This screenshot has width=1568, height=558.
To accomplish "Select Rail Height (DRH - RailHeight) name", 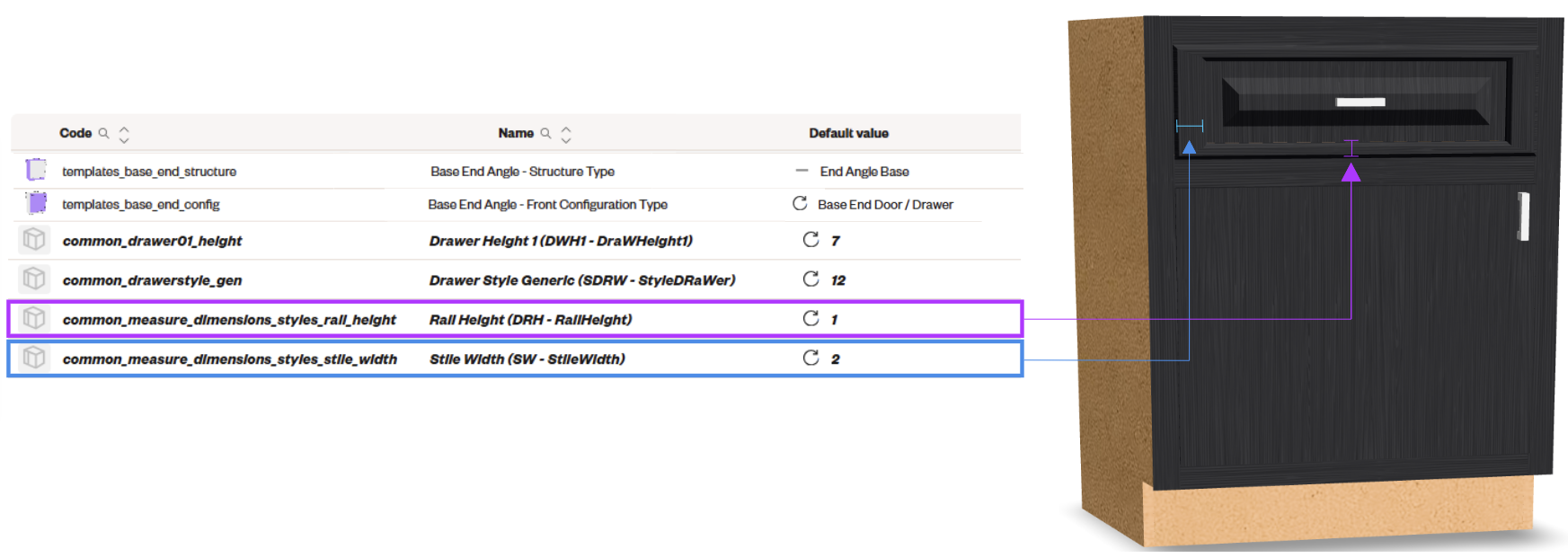I will pos(530,319).
